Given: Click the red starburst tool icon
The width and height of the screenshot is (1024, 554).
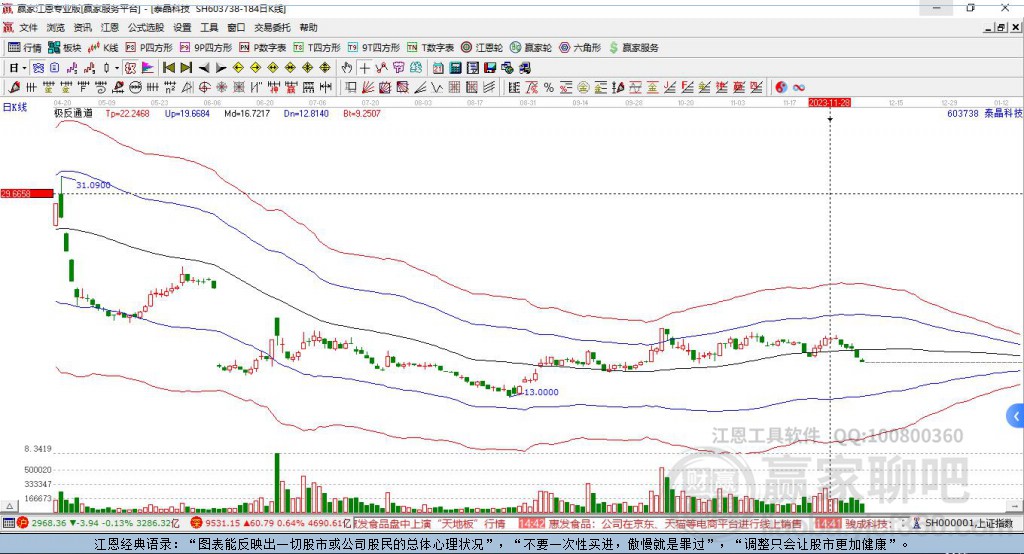Looking at the screenshot, I should point(222,88).
